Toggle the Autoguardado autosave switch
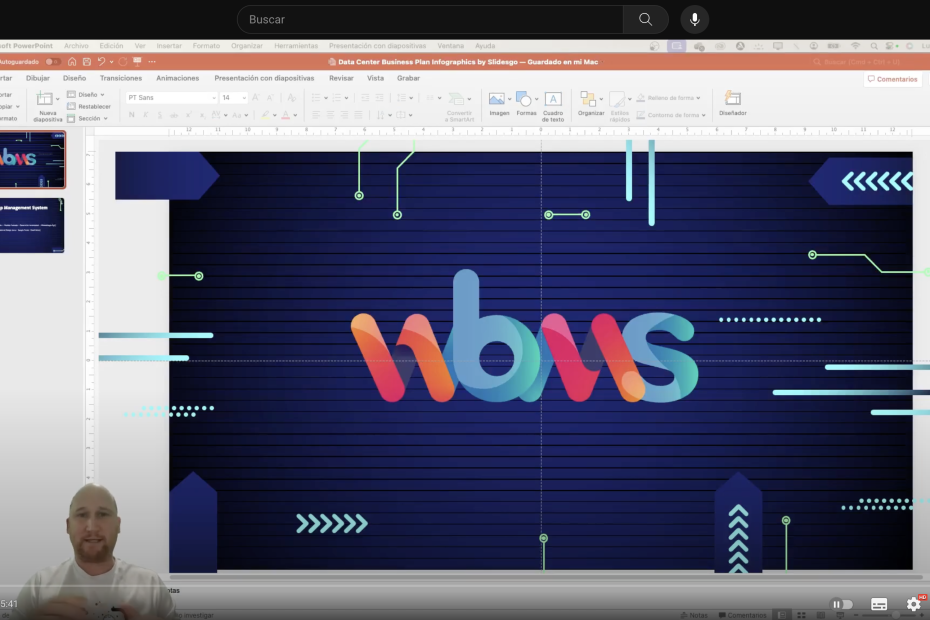Image resolution: width=930 pixels, height=620 pixels. [53, 62]
